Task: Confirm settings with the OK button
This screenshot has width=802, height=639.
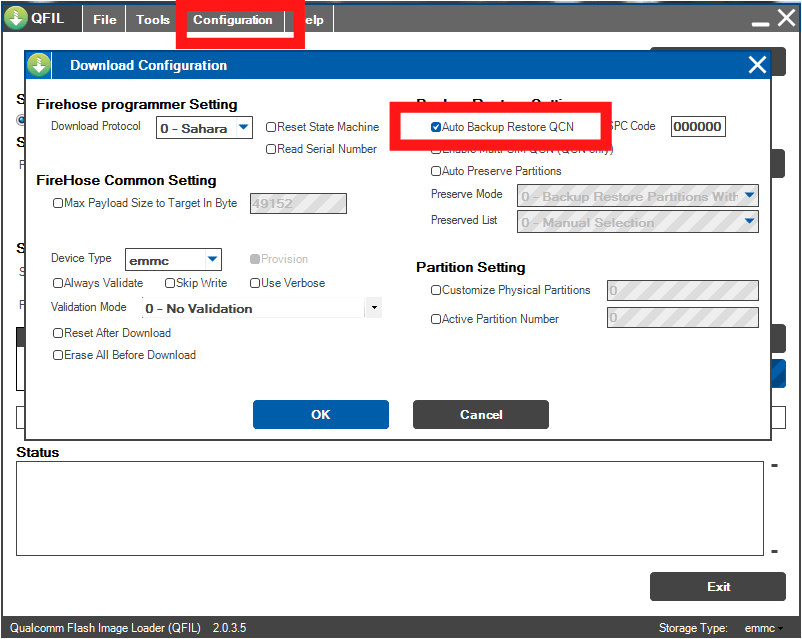Action: coord(321,414)
